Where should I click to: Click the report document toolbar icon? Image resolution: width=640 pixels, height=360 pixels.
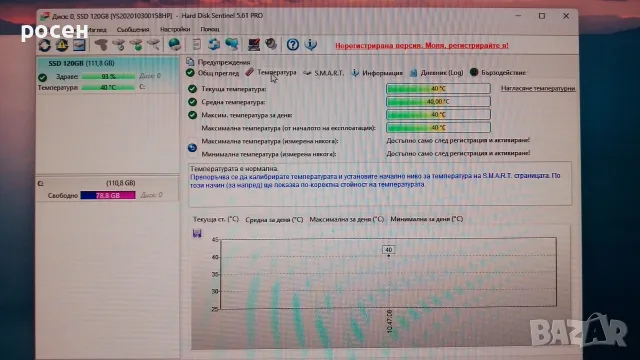click(x=197, y=44)
